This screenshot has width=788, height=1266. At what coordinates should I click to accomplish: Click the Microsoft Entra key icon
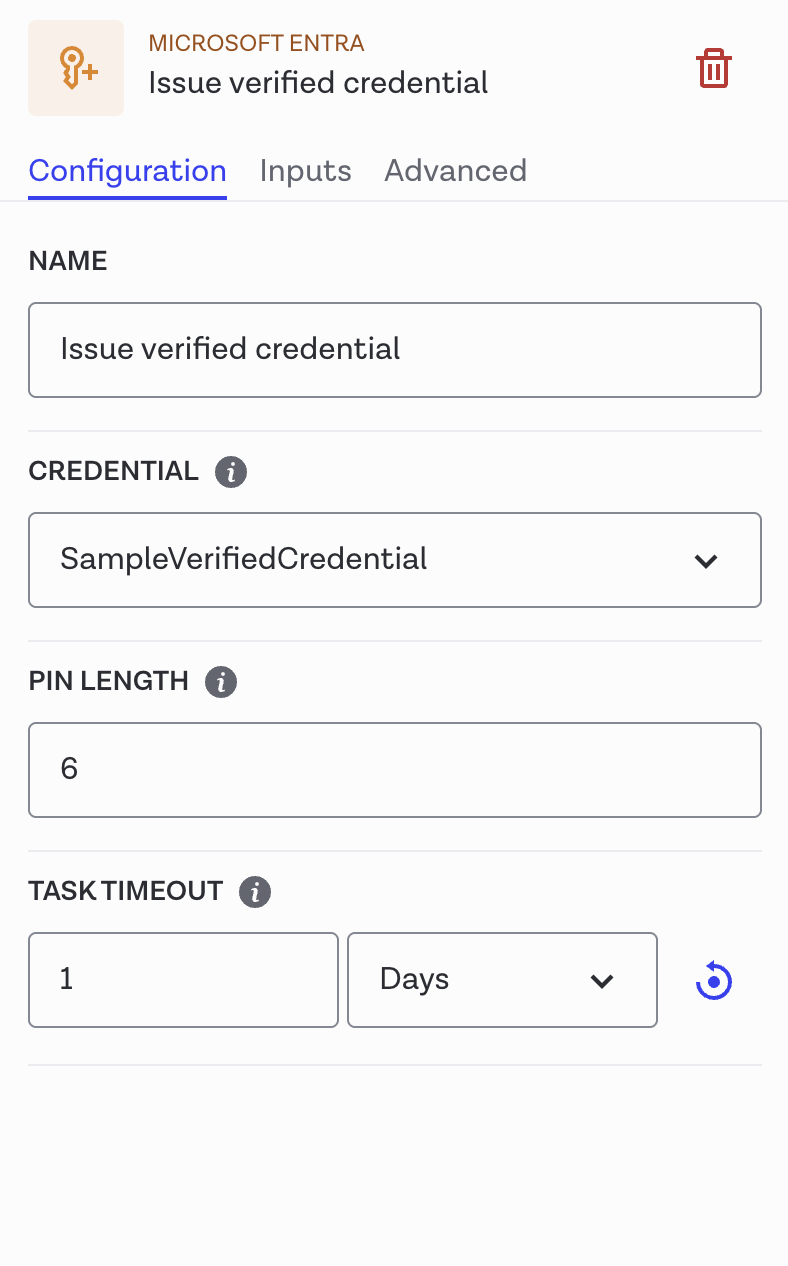tap(76, 68)
